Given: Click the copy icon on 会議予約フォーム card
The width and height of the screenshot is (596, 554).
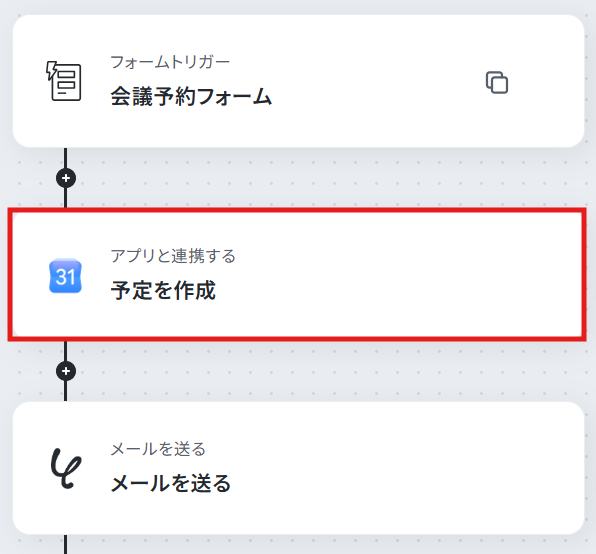Looking at the screenshot, I should point(497,82).
